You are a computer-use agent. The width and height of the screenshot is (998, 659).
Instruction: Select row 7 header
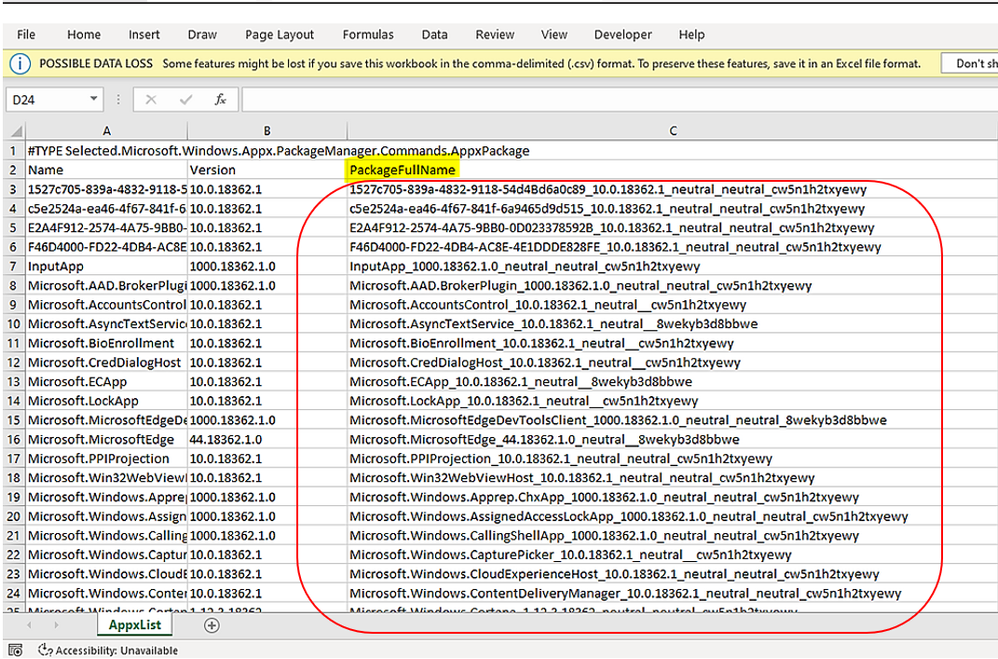coord(14,266)
